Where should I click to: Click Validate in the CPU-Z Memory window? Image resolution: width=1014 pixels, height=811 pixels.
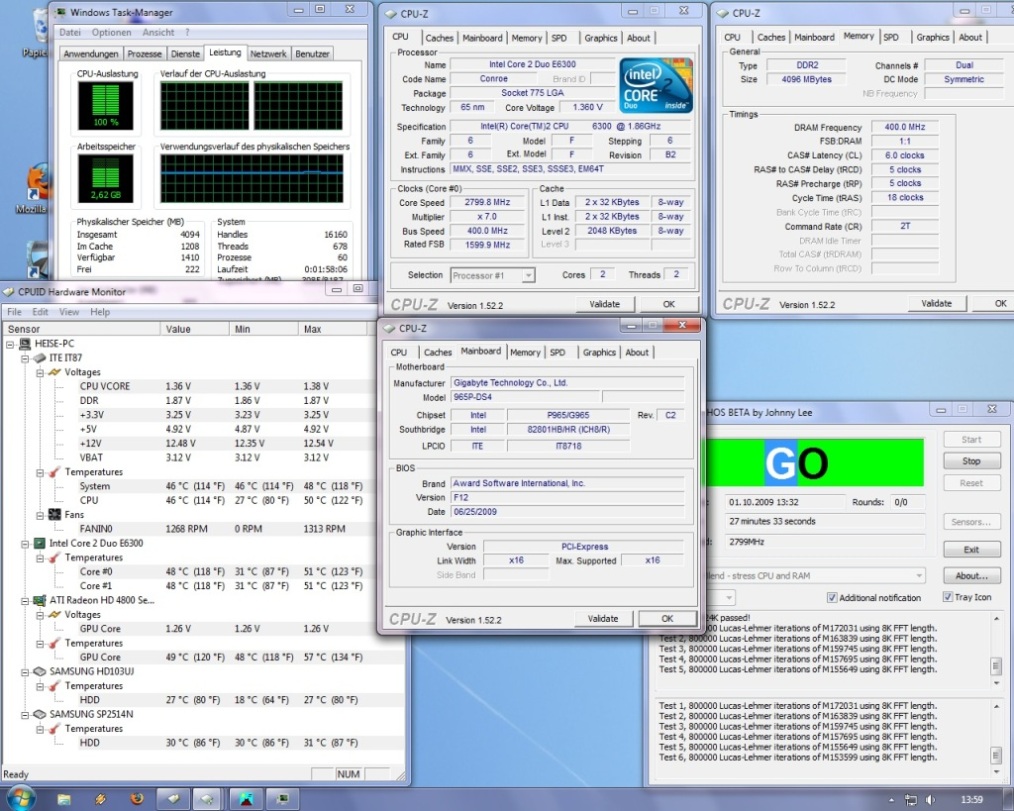click(x=936, y=303)
